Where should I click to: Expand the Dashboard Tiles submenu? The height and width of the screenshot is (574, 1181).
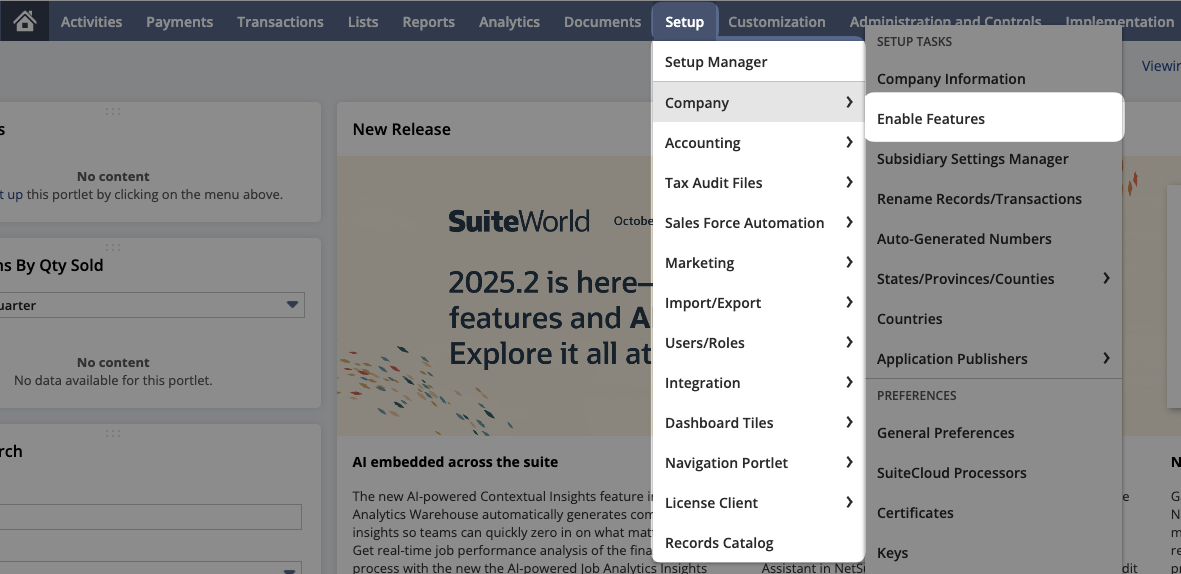[758, 422]
